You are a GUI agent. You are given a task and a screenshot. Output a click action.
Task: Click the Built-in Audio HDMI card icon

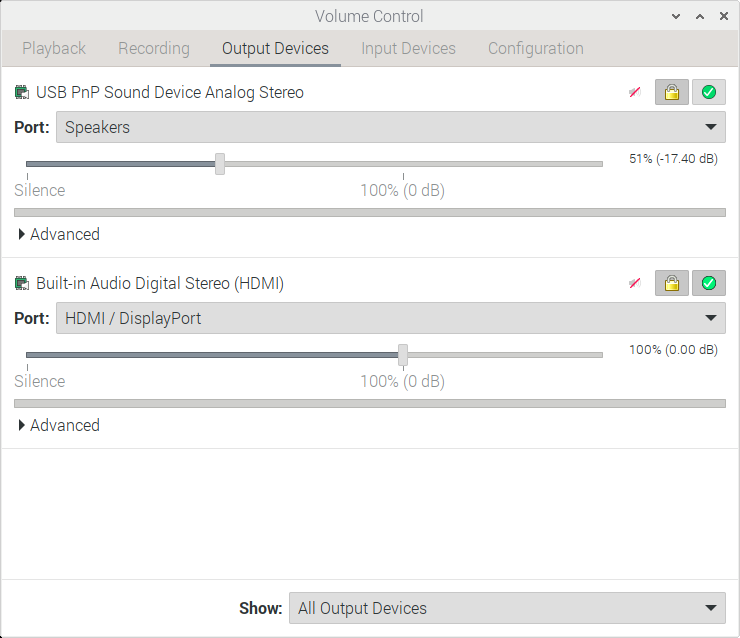[x=22, y=284]
